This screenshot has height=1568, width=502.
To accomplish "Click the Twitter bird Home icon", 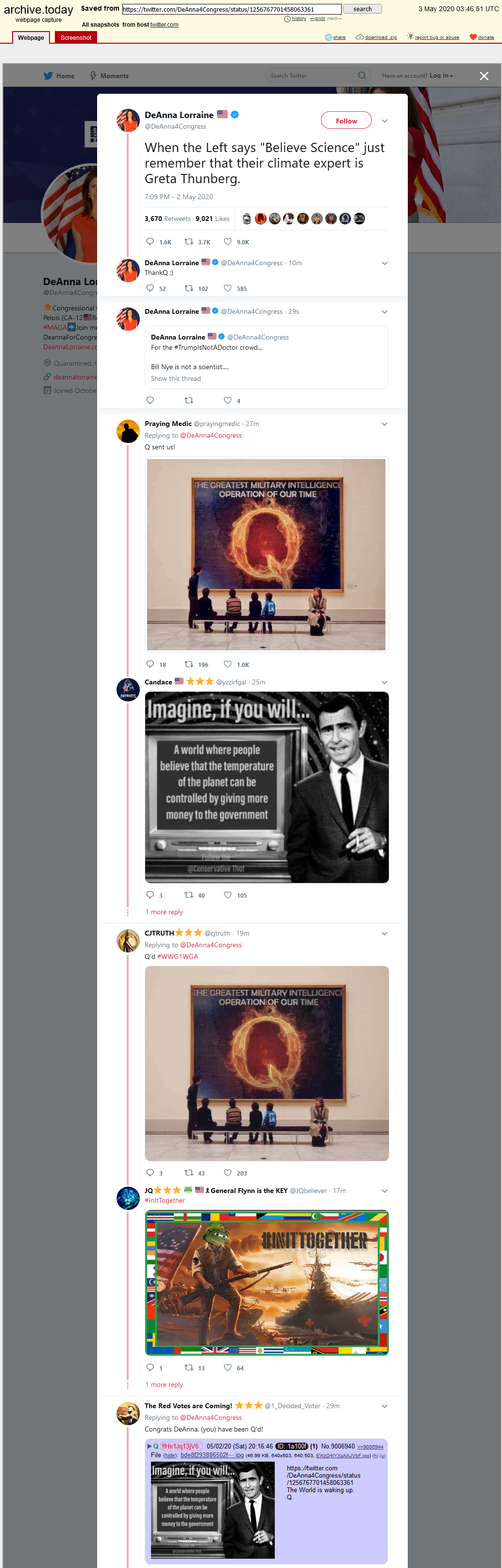I will point(48,75).
